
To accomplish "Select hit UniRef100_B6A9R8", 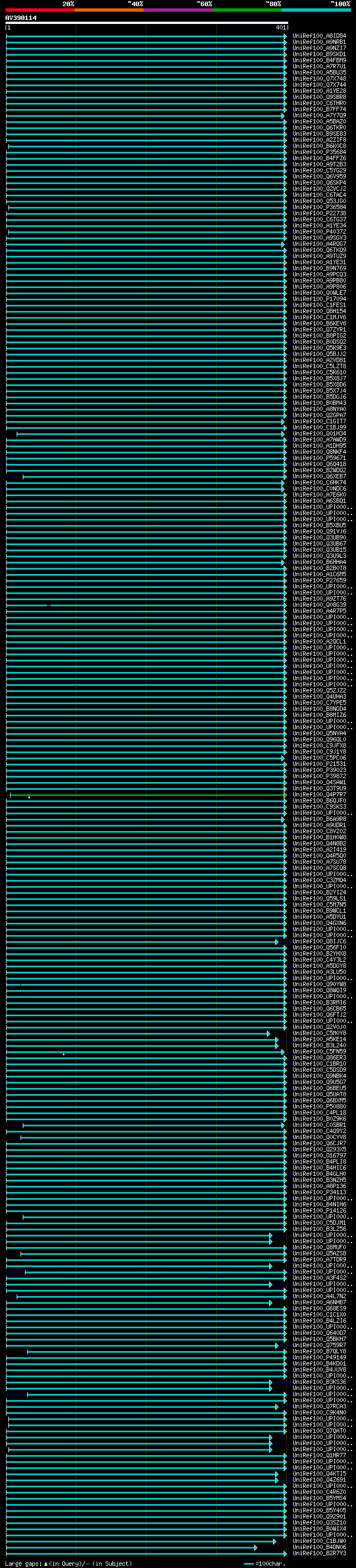I will [x=319, y=819].
